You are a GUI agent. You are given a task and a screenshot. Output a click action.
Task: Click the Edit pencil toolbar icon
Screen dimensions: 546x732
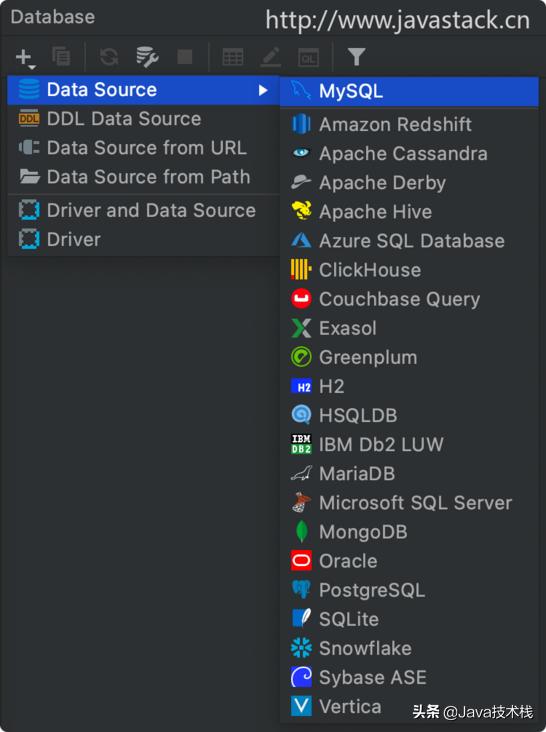click(x=271, y=57)
